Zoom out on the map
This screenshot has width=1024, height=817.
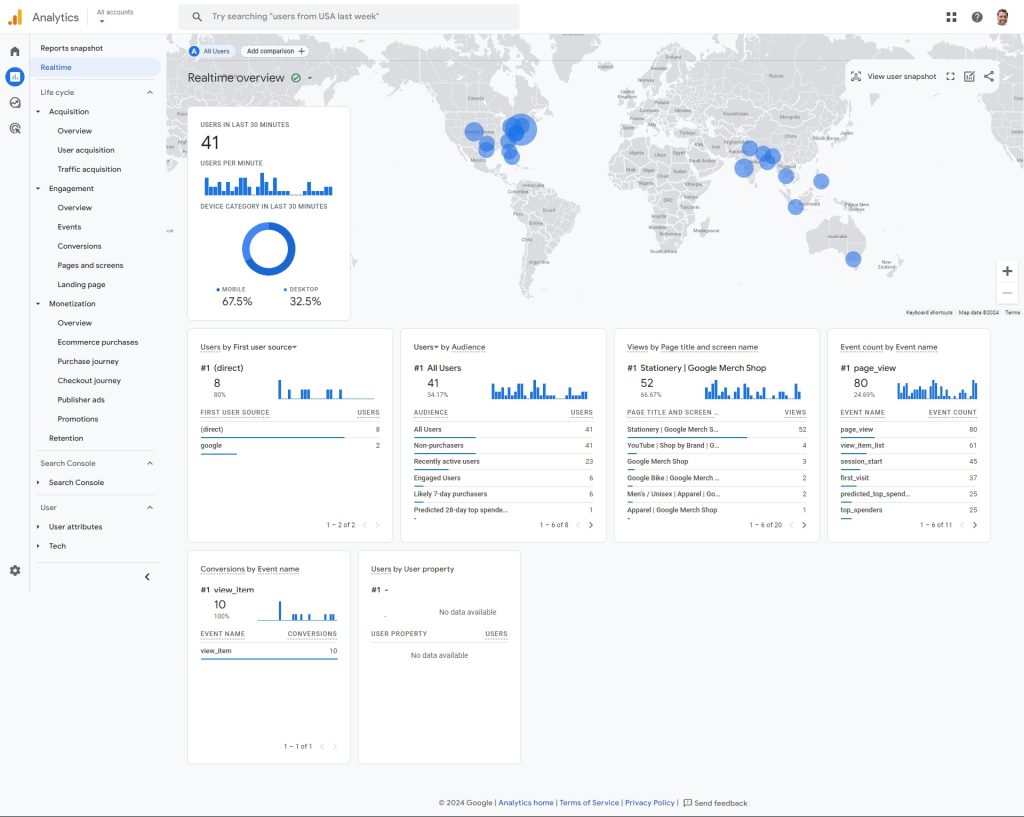(1007, 293)
